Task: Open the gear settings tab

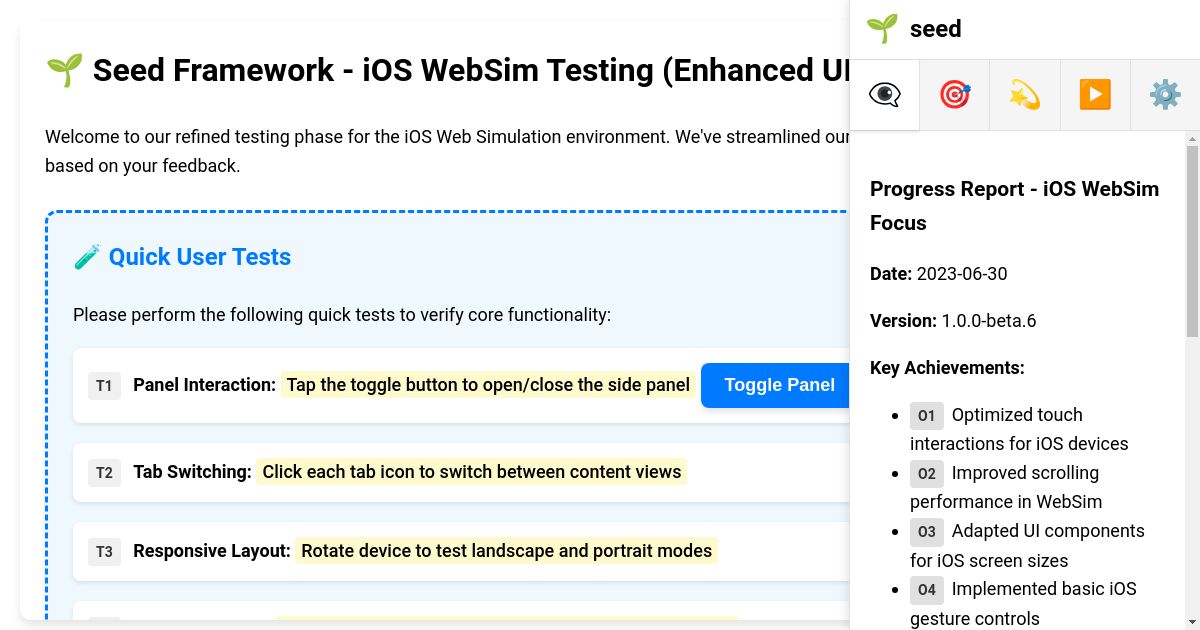Action: [1164, 94]
